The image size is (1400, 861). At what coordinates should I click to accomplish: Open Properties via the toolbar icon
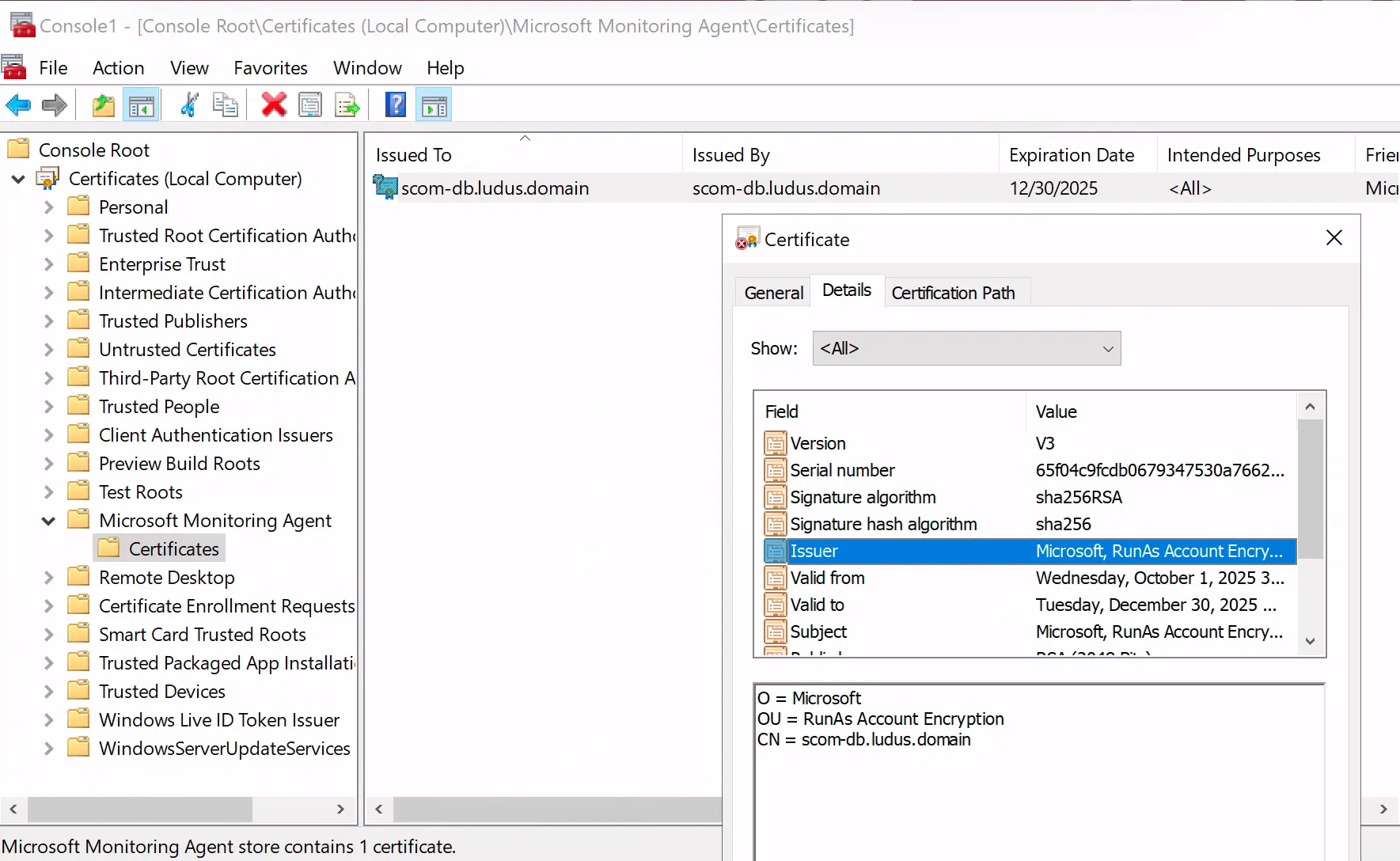pyautogui.click(x=310, y=105)
